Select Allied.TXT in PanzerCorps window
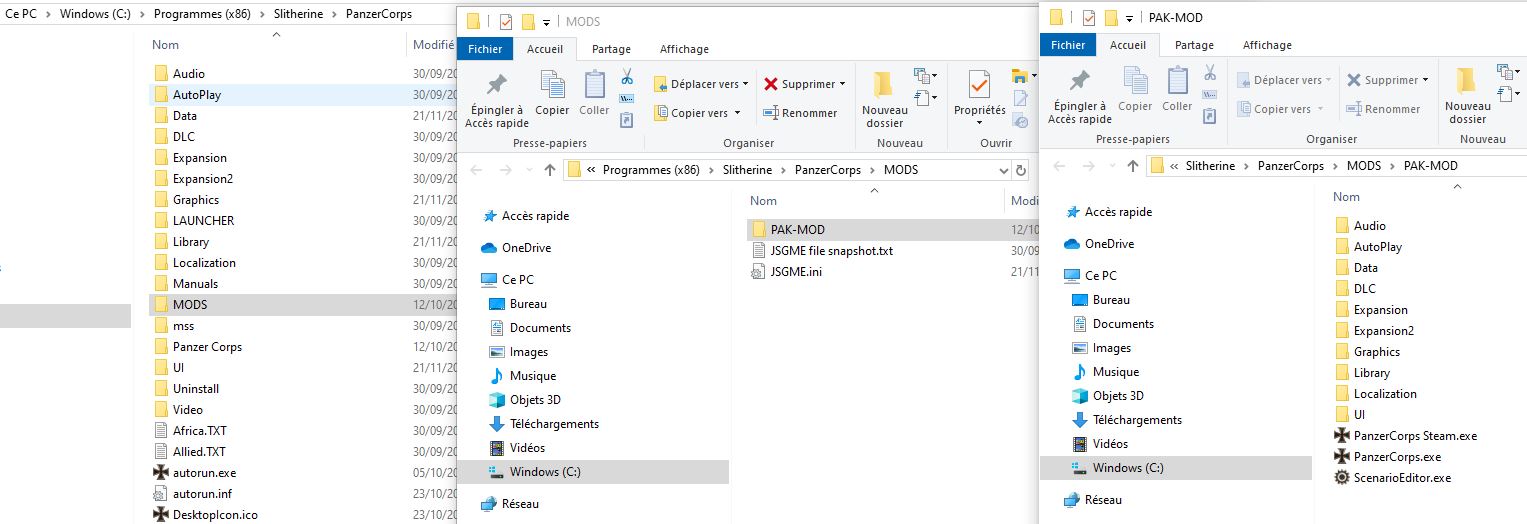Image resolution: width=1527 pixels, height=524 pixels. 189,452
